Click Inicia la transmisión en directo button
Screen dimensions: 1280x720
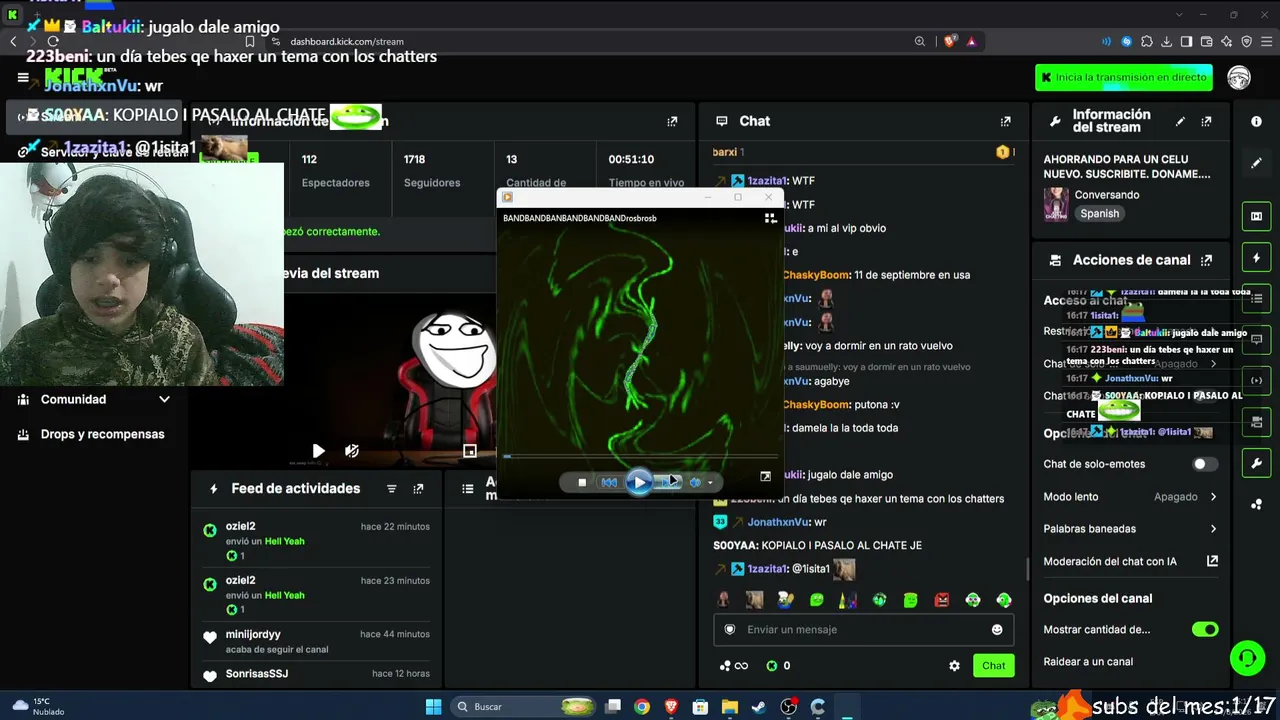1124,77
